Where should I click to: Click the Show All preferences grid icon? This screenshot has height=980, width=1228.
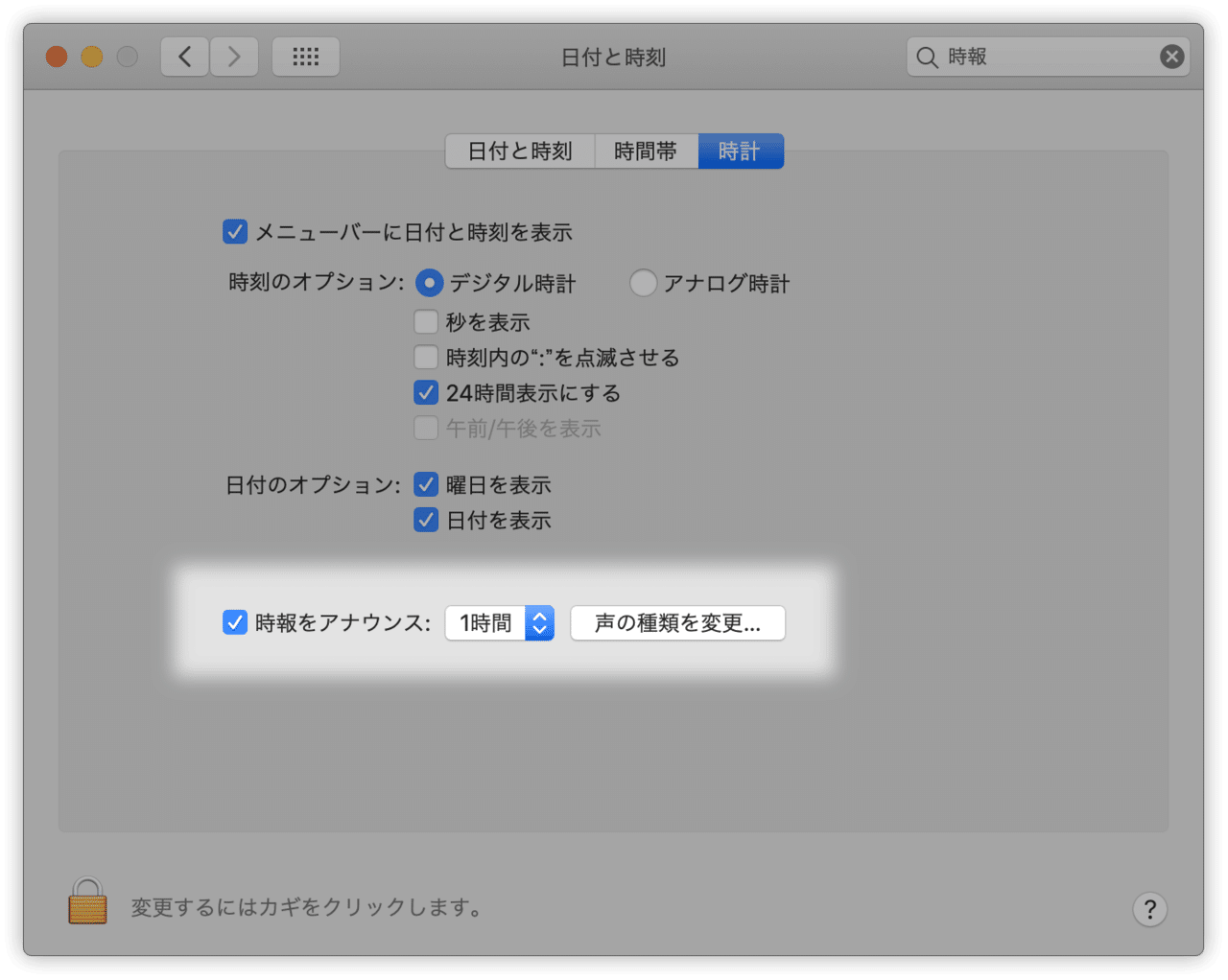pos(305,57)
